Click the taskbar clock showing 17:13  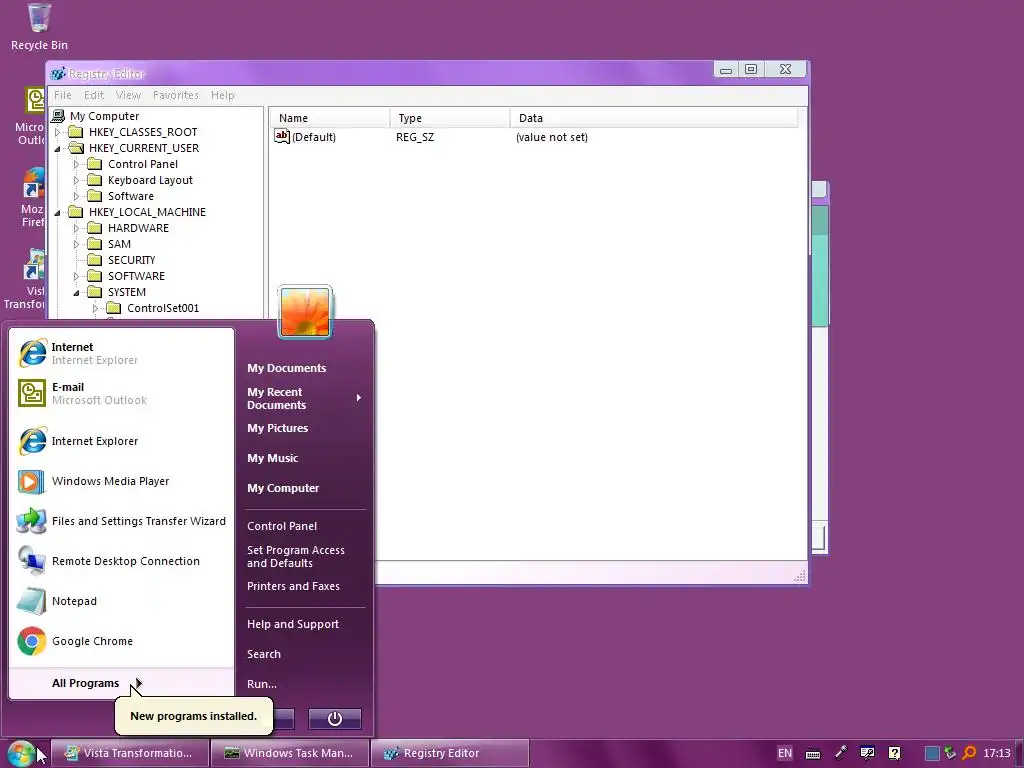[x=997, y=753]
